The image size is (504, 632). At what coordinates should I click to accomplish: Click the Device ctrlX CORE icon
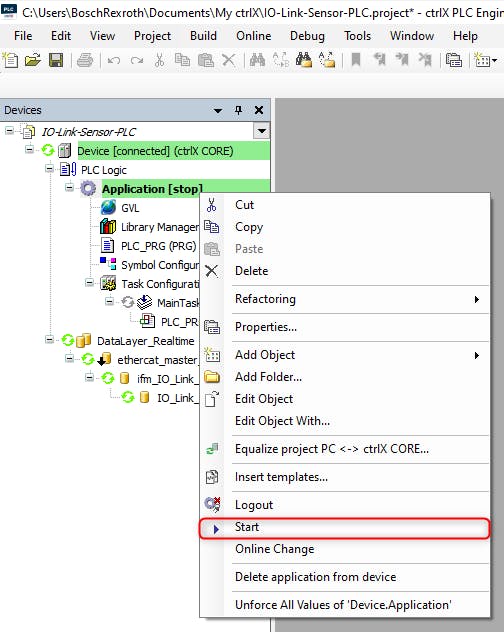coord(64,151)
